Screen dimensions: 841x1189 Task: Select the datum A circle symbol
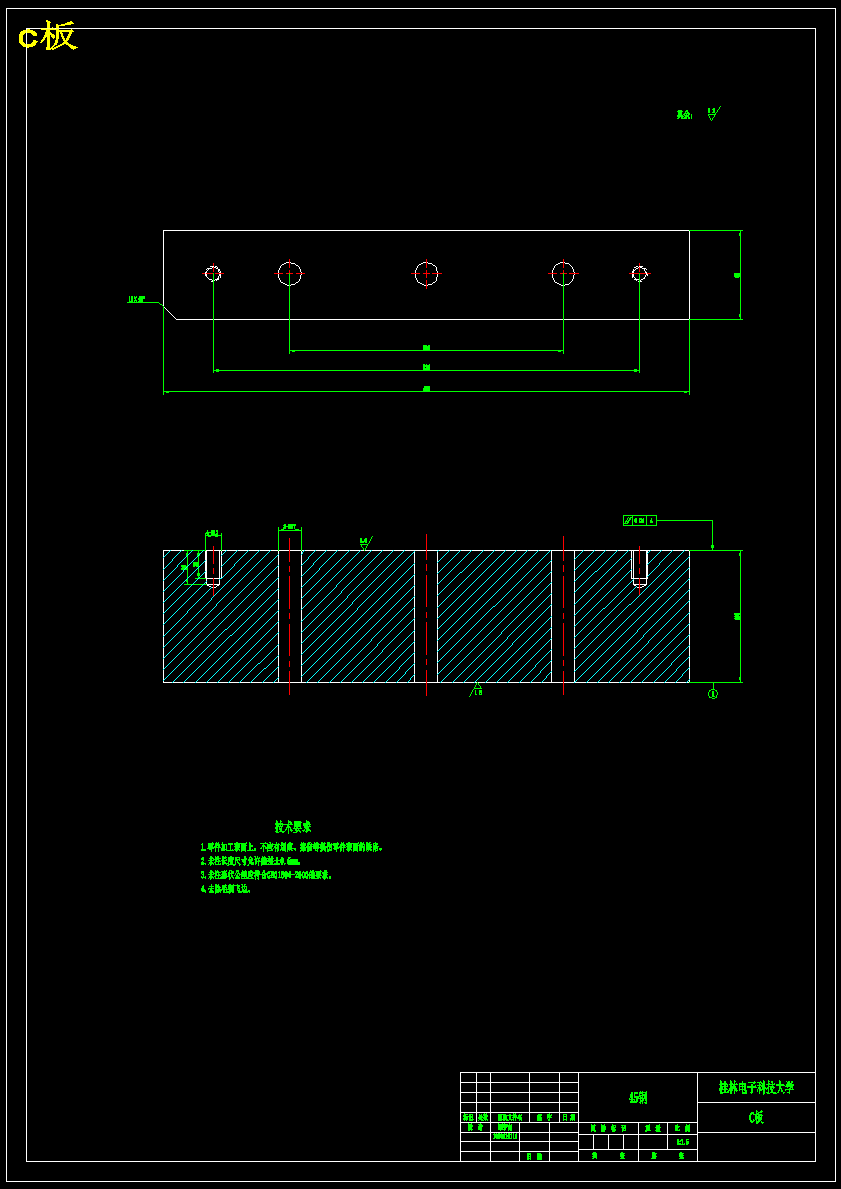pyautogui.click(x=713, y=693)
